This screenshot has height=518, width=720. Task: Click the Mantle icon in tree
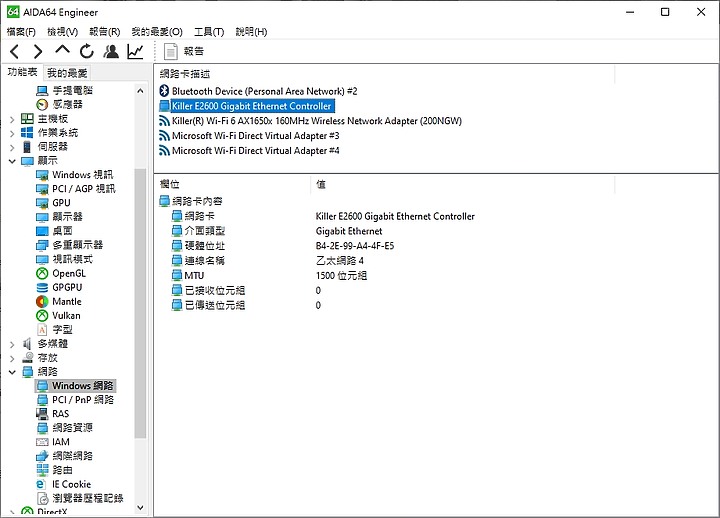tap(42, 302)
